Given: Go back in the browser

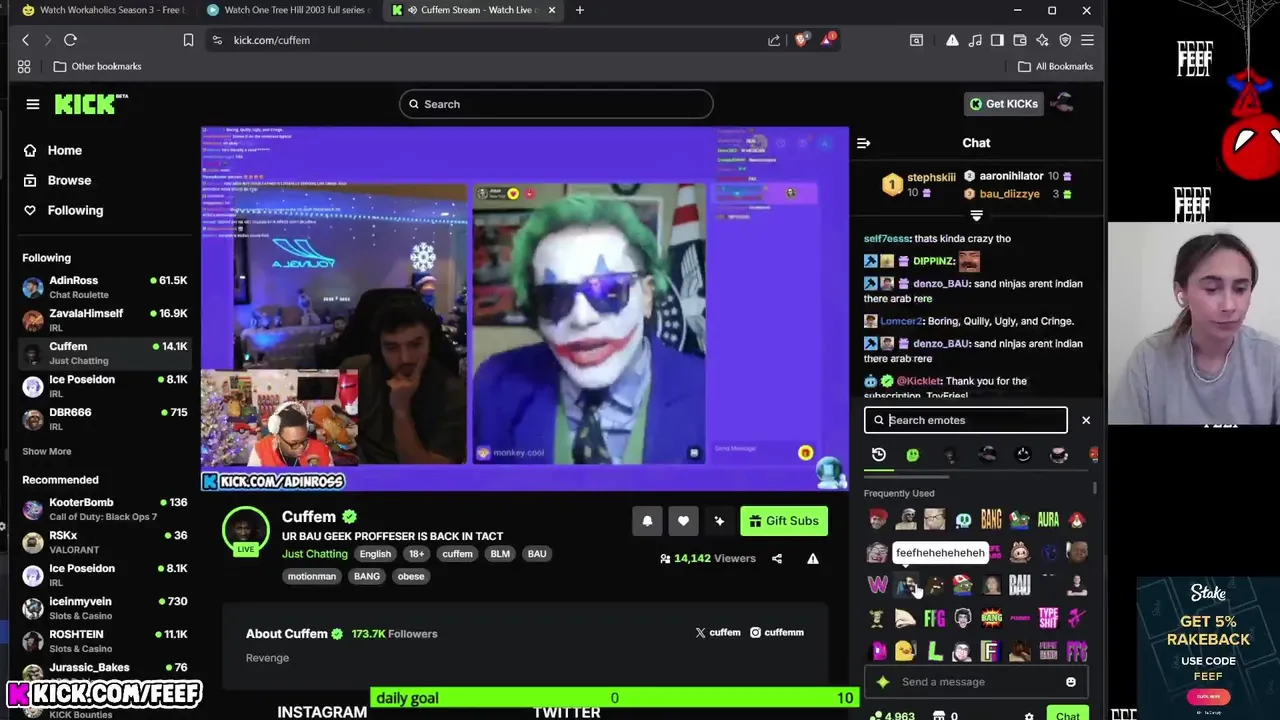Looking at the screenshot, I should pos(26,40).
